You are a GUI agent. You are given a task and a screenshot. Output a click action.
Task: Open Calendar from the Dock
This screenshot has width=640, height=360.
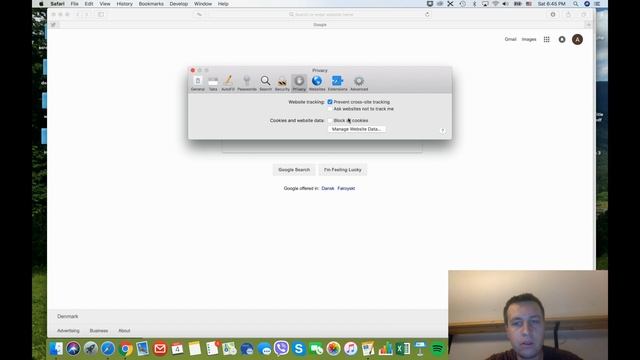coord(177,349)
